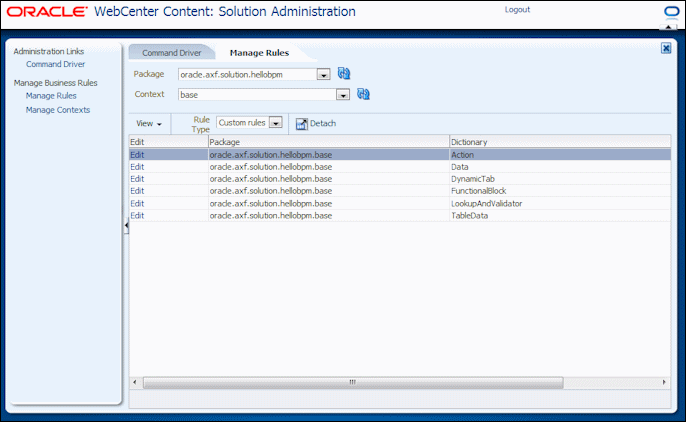This screenshot has height=422, width=686.
Task: Click the Administration Links heading
Action: pyautogui.click(x=49, y=52)
